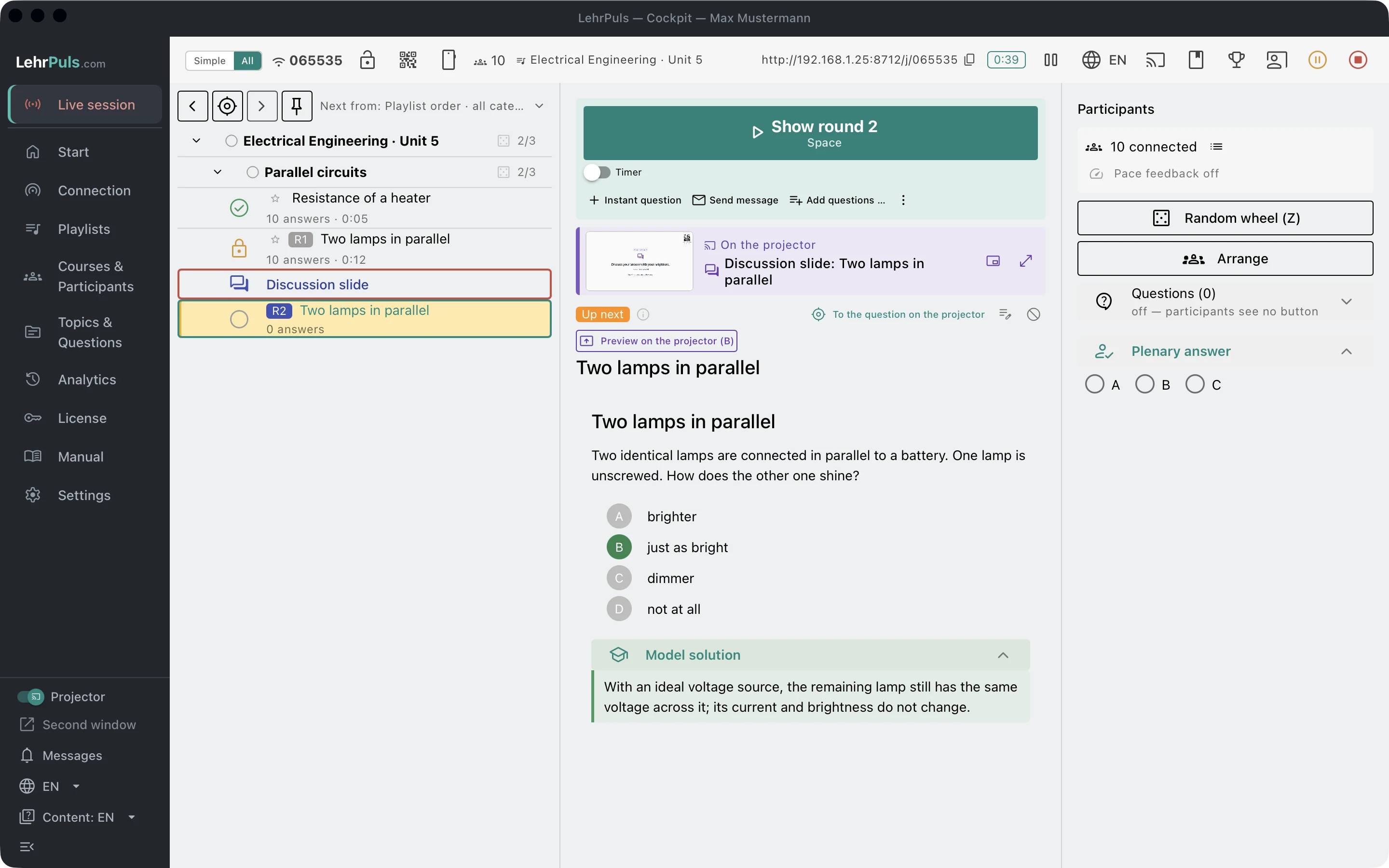Click the pin icon in playlist toolbar
1389x868 pixels.
click(x=297, y=106)
